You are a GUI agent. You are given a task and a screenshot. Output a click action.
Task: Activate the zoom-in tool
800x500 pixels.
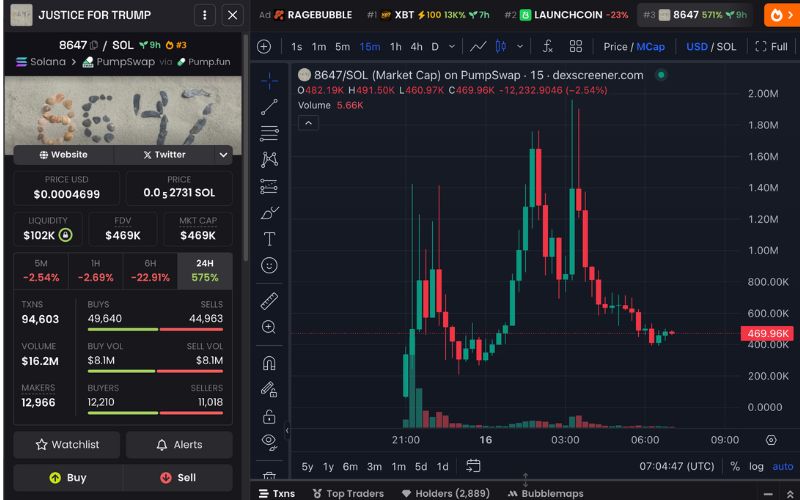269,327
